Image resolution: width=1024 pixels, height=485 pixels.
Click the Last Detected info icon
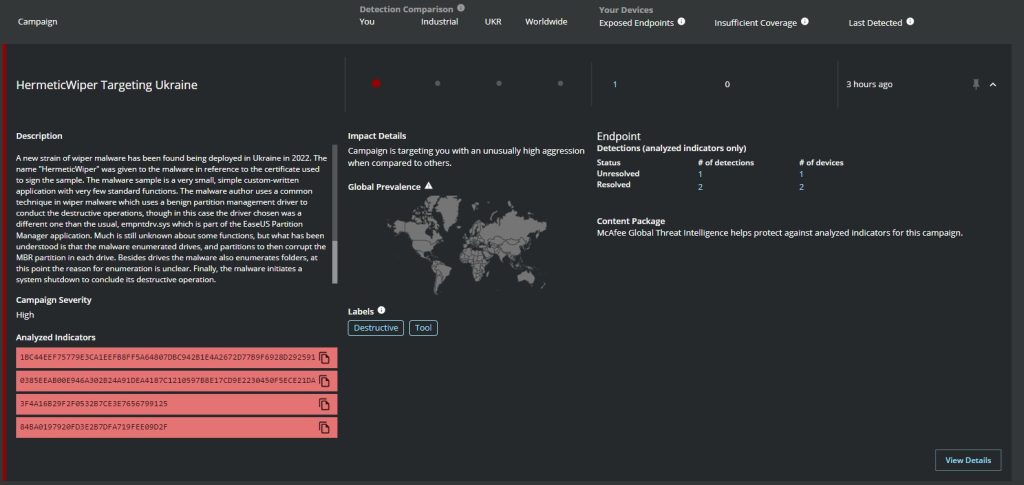coord(910,21)
